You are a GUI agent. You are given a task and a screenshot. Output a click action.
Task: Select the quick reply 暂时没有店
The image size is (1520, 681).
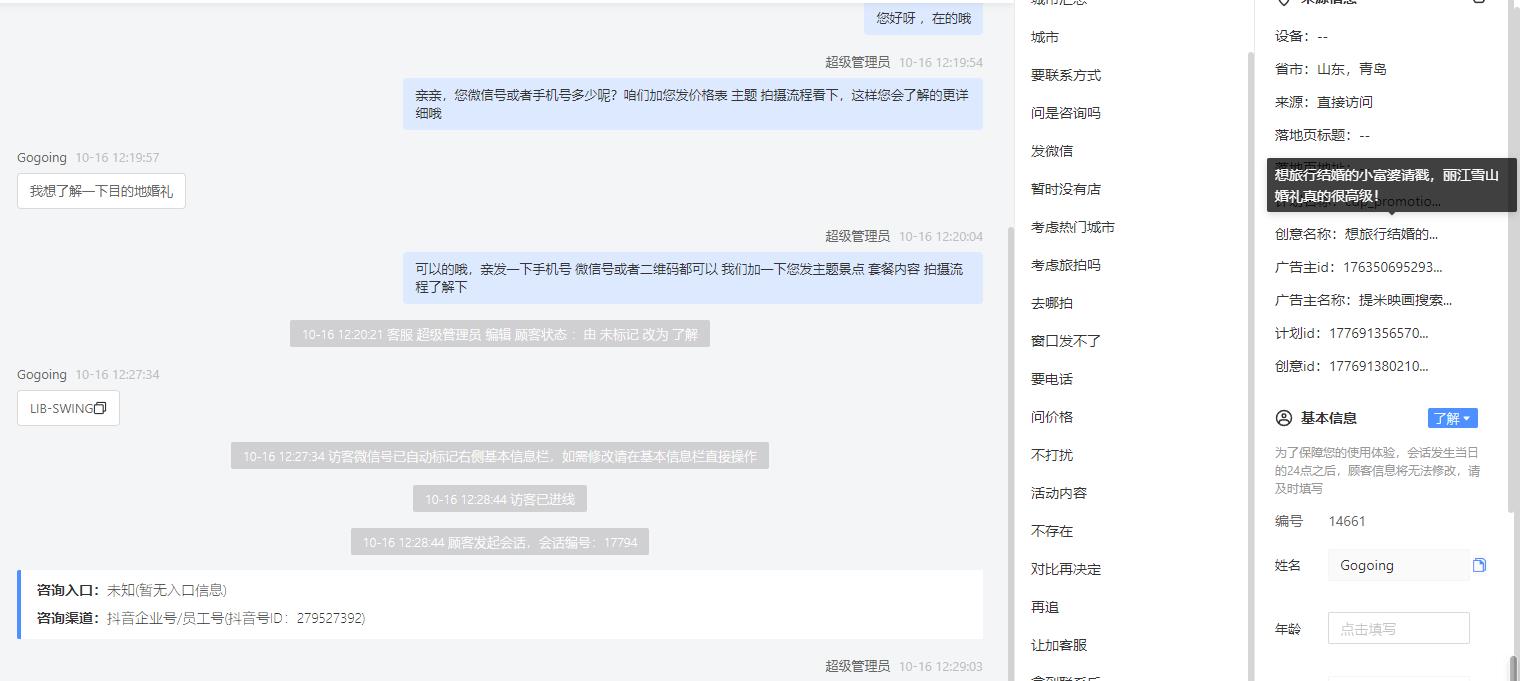(x=1066, y=189)
